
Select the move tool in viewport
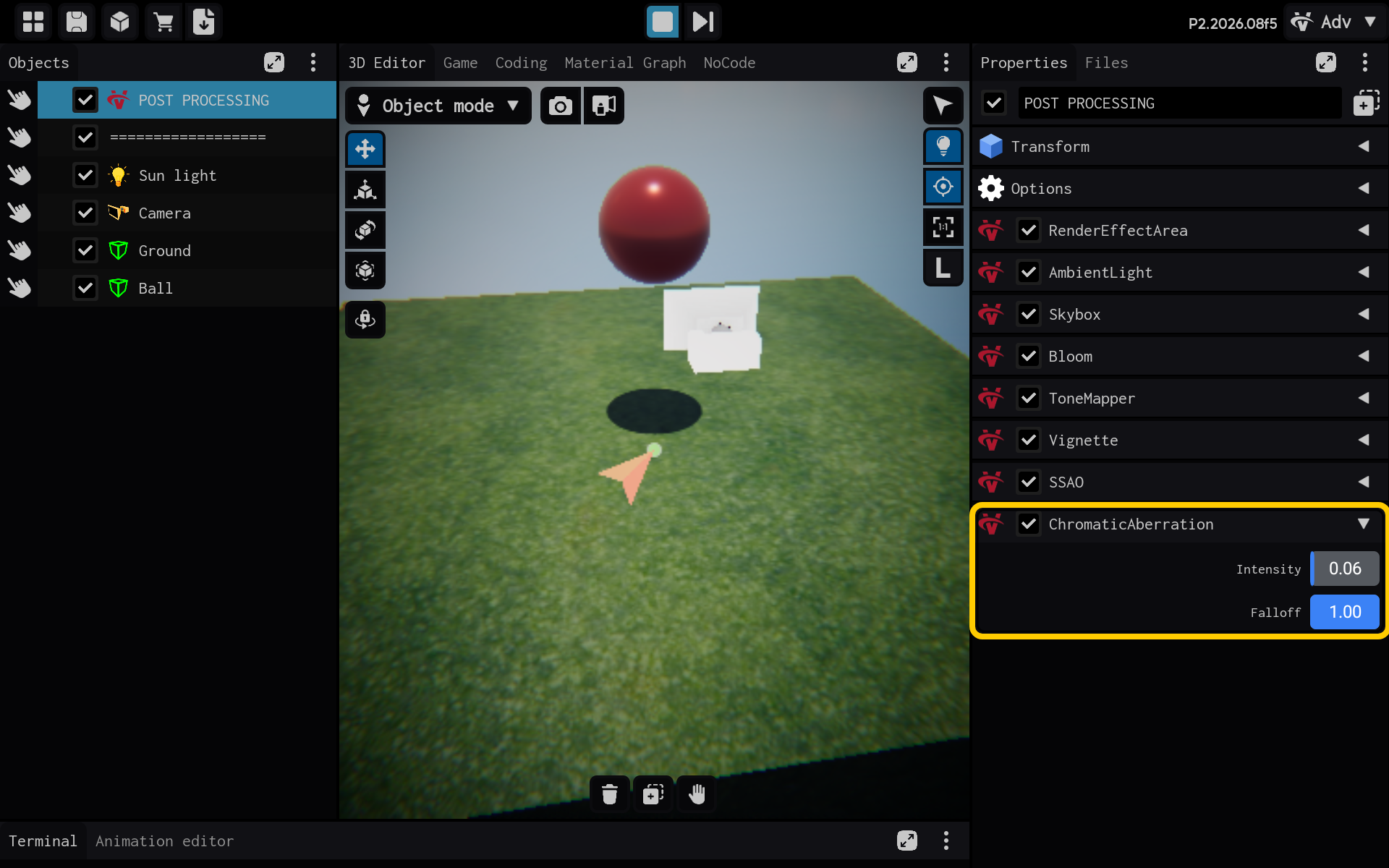point(365,149)
